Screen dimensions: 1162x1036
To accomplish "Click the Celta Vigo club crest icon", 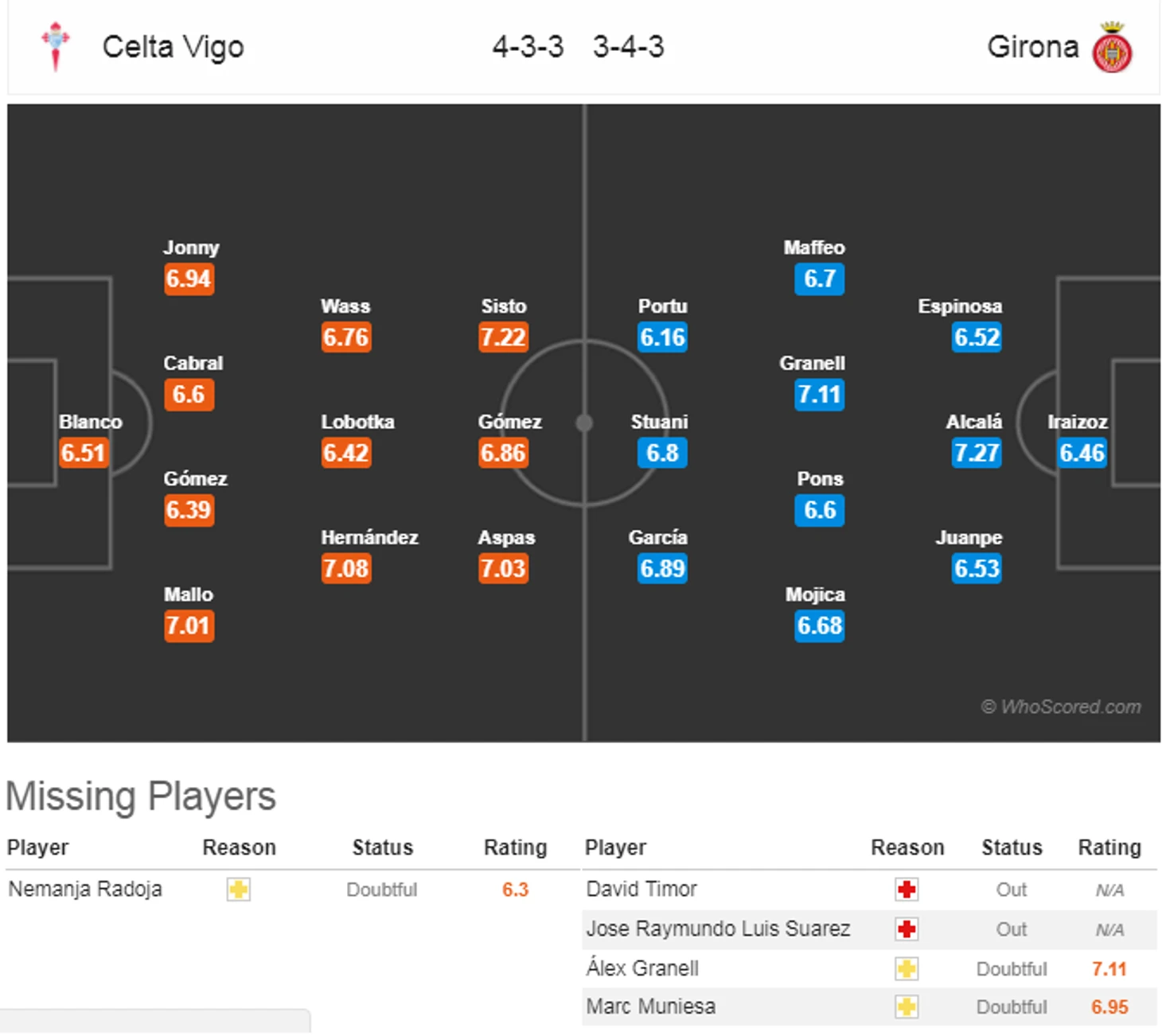I will tap(56, 47).
